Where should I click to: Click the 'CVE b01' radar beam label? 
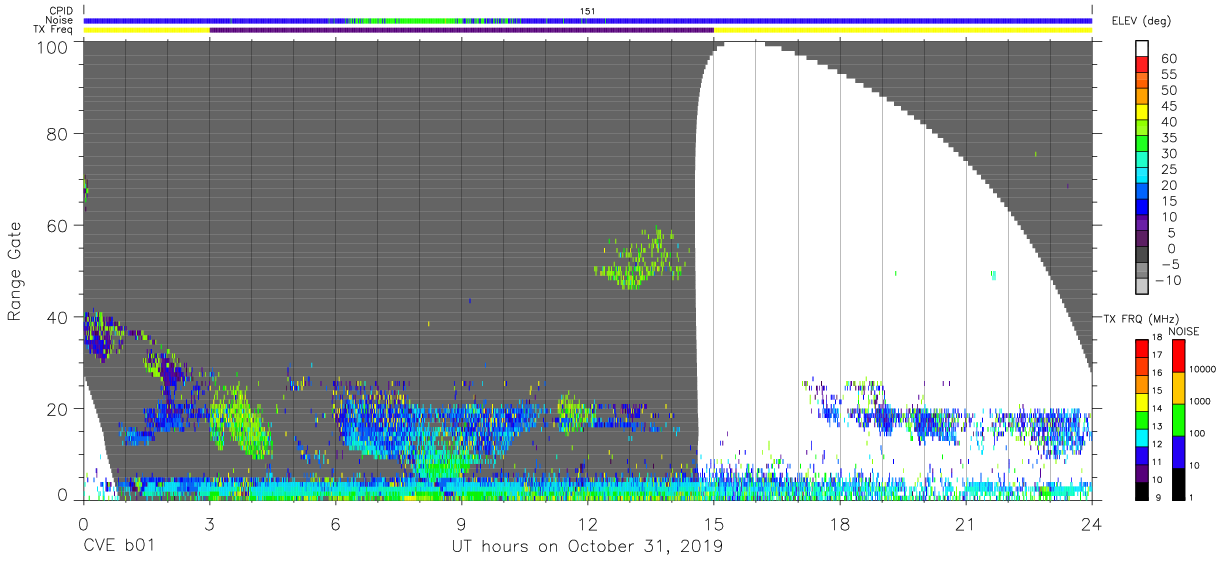(118, 547)
